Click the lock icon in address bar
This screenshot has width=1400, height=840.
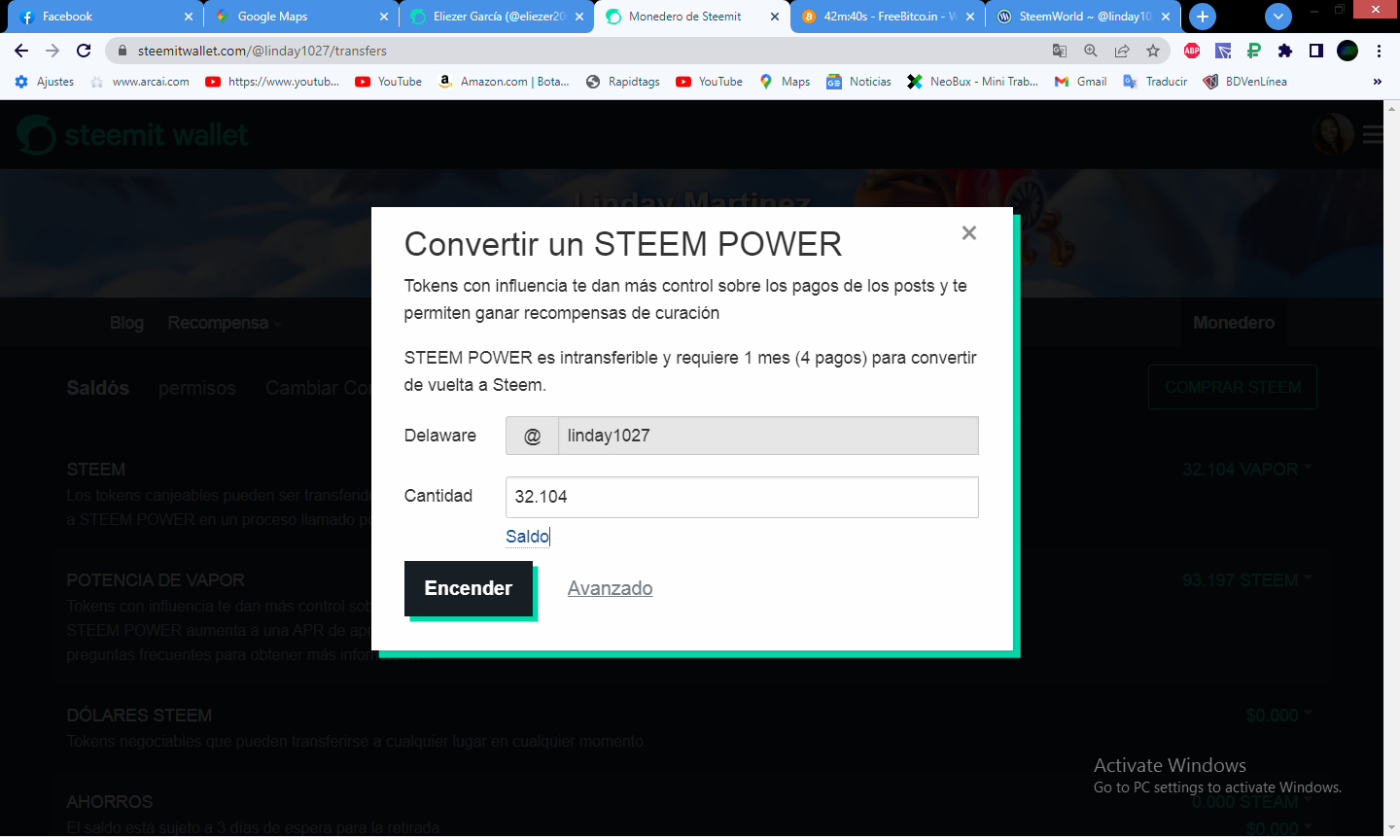pos(122,51)
